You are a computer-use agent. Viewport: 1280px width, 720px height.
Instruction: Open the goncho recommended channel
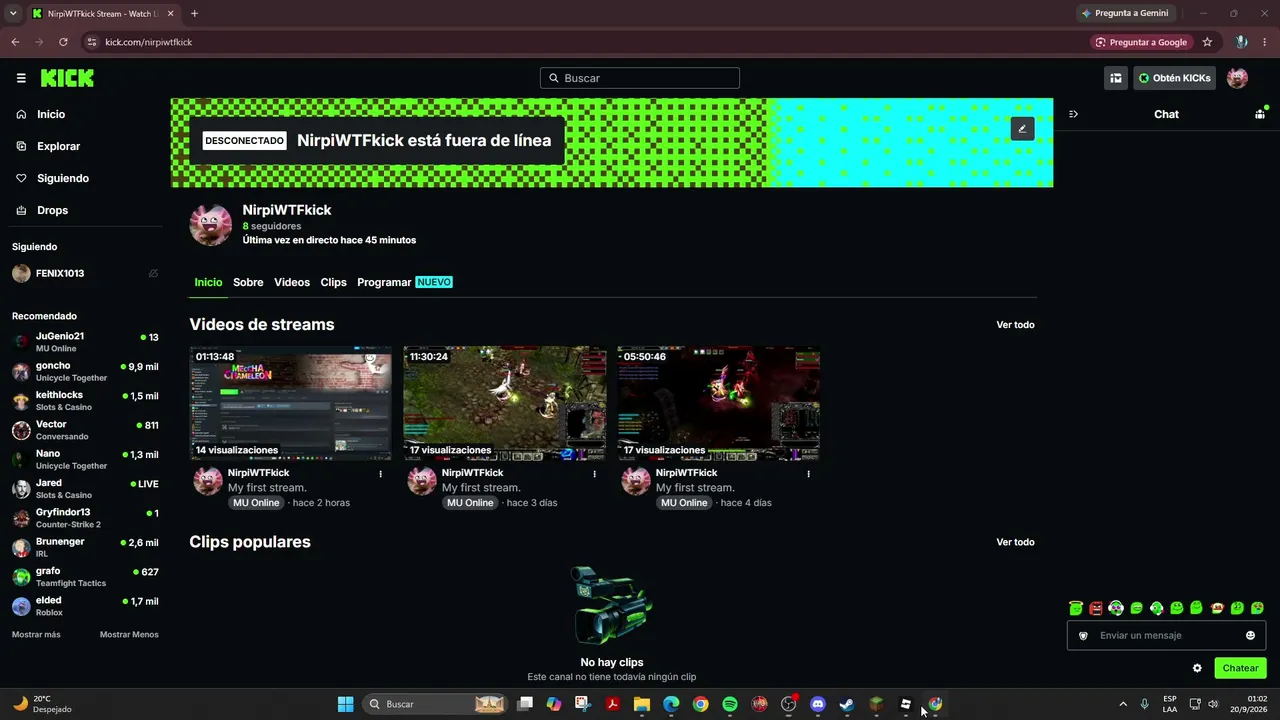click(85, 372)
